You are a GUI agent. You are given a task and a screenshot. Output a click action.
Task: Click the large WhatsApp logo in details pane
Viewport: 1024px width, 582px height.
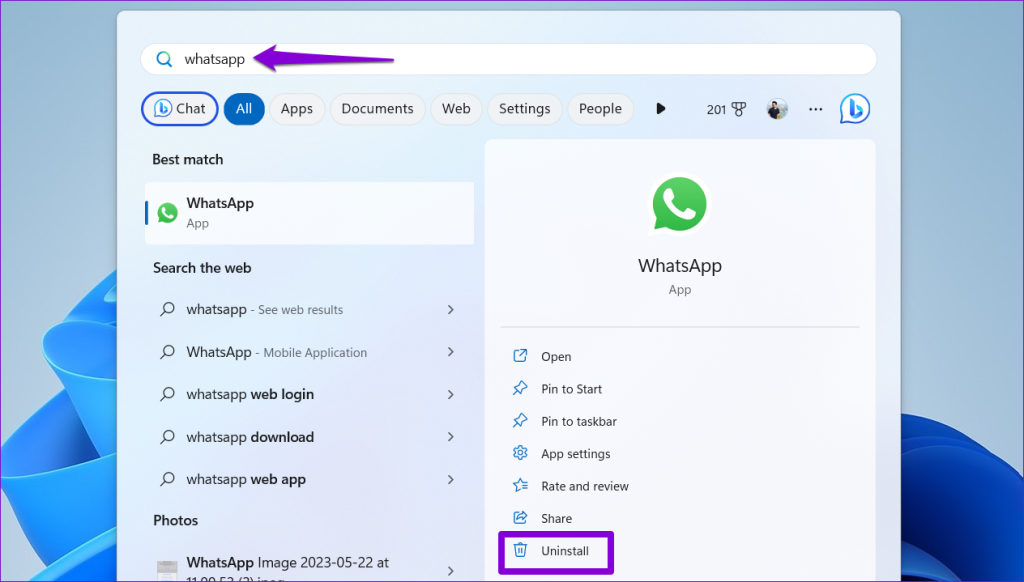tap(679, 204)
